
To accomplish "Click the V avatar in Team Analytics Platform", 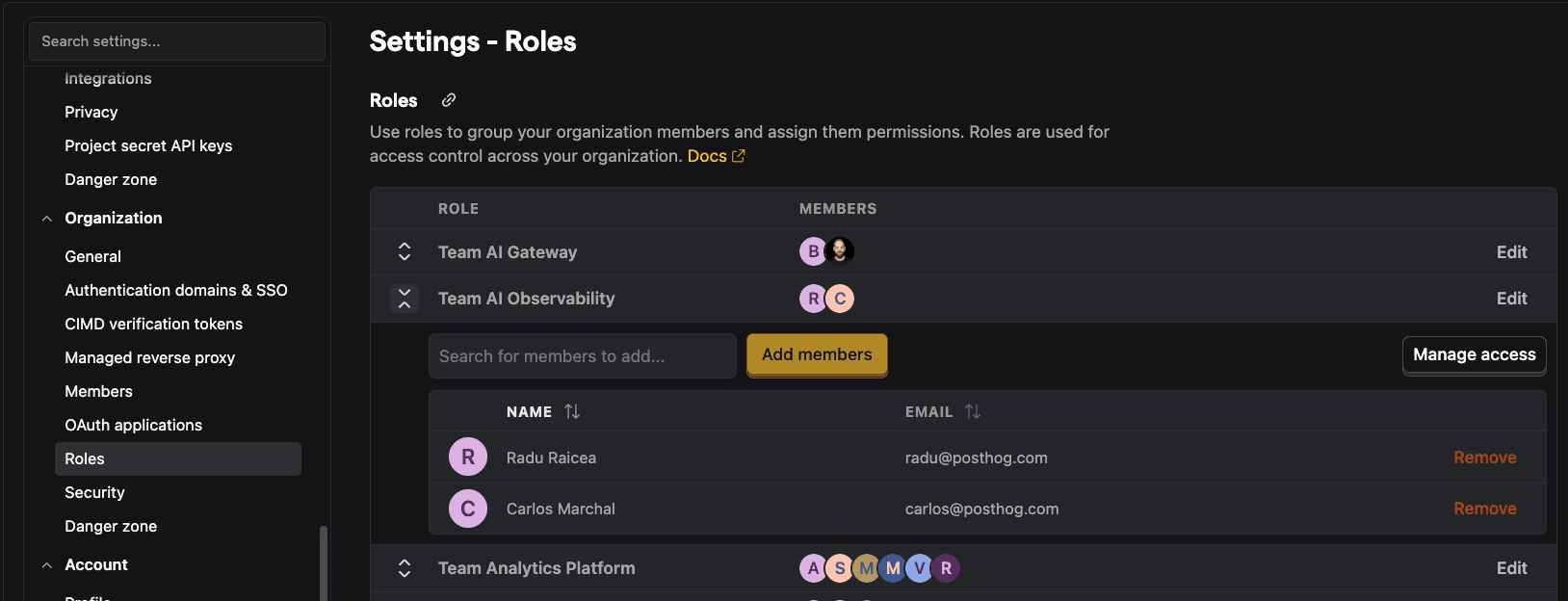I will pyautogui.click(x=920, y=568).
